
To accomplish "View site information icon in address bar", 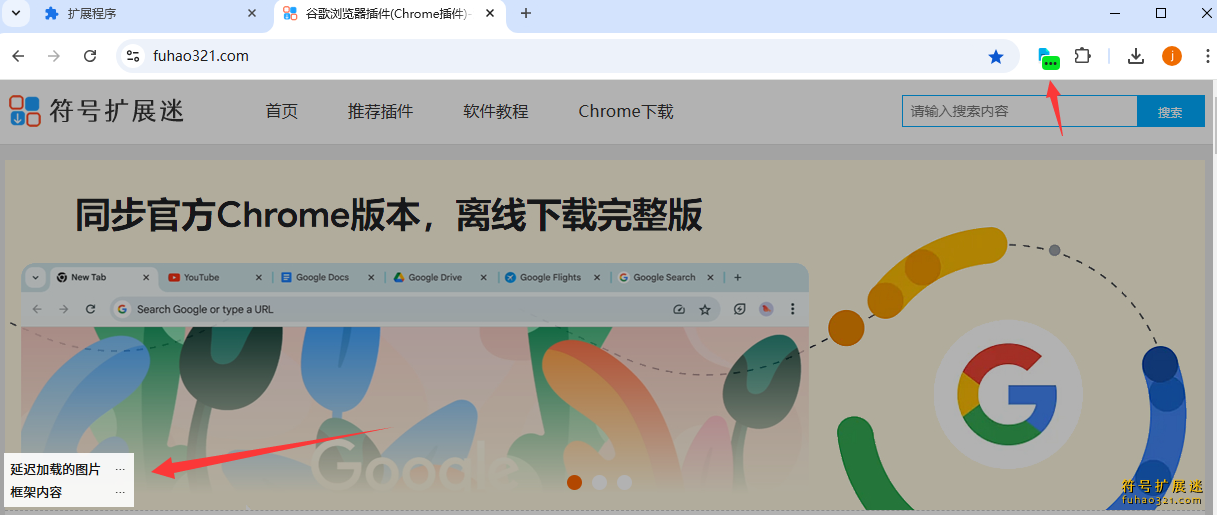I will (132, 56).
